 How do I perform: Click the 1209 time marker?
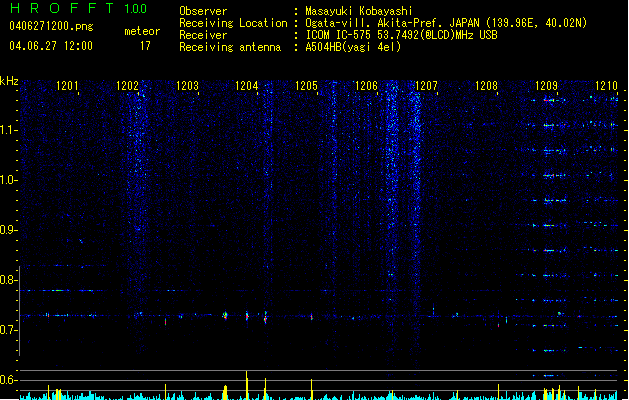pyautogui.click(x=546, y=86)
